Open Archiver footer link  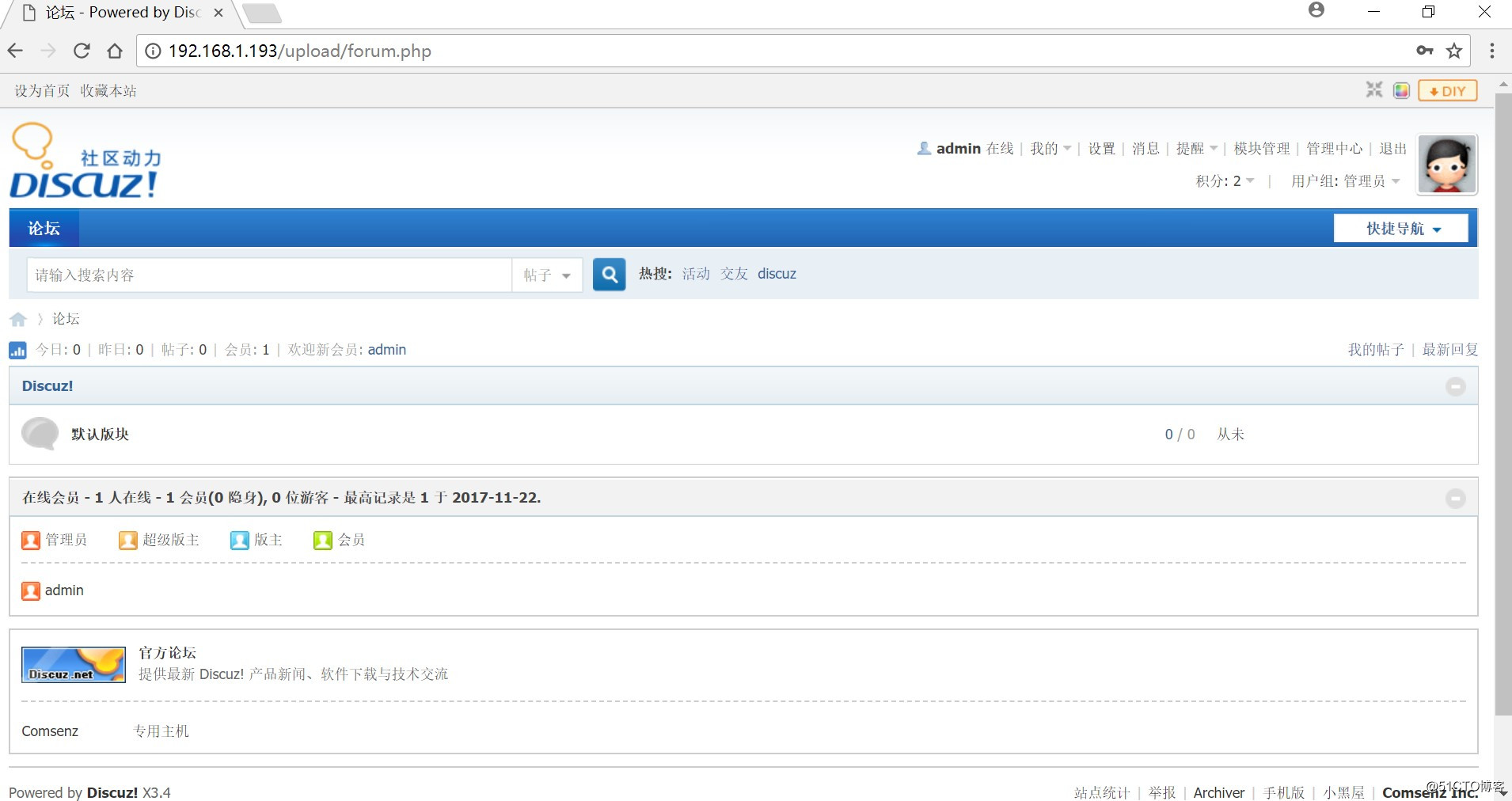tap(1219, 792)
